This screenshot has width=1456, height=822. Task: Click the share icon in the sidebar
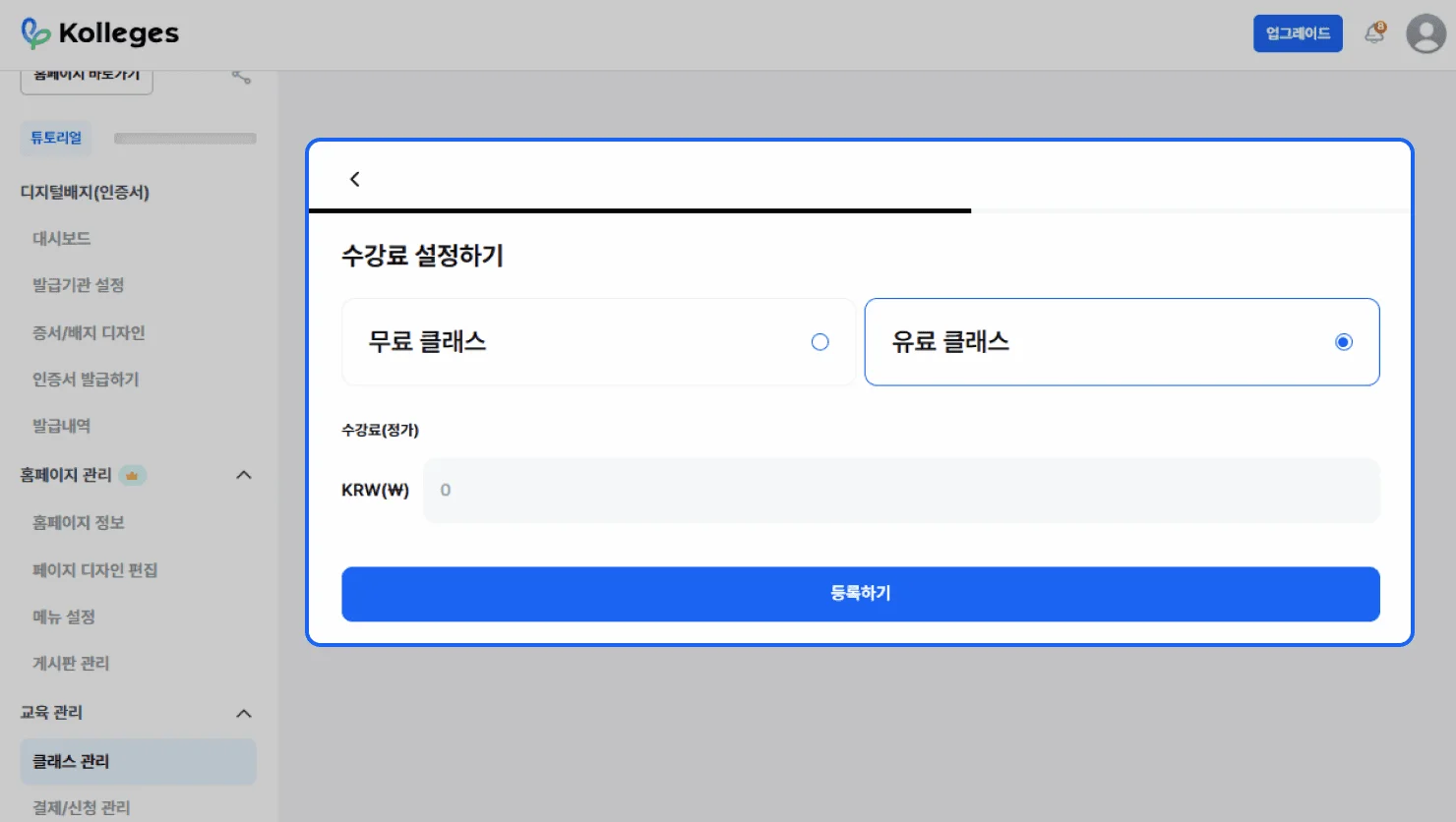point(241,77)
